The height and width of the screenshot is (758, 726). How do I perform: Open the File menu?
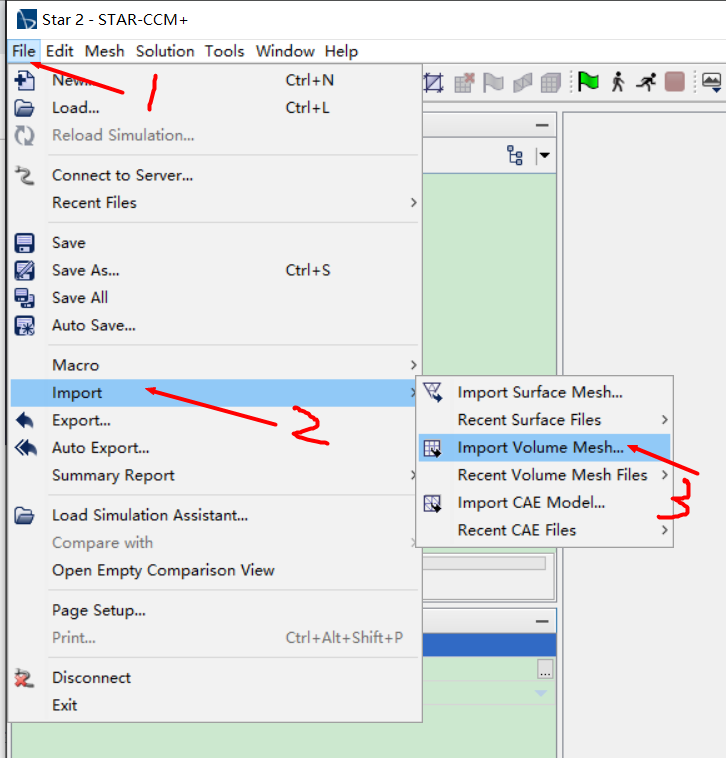pos(24,51)
